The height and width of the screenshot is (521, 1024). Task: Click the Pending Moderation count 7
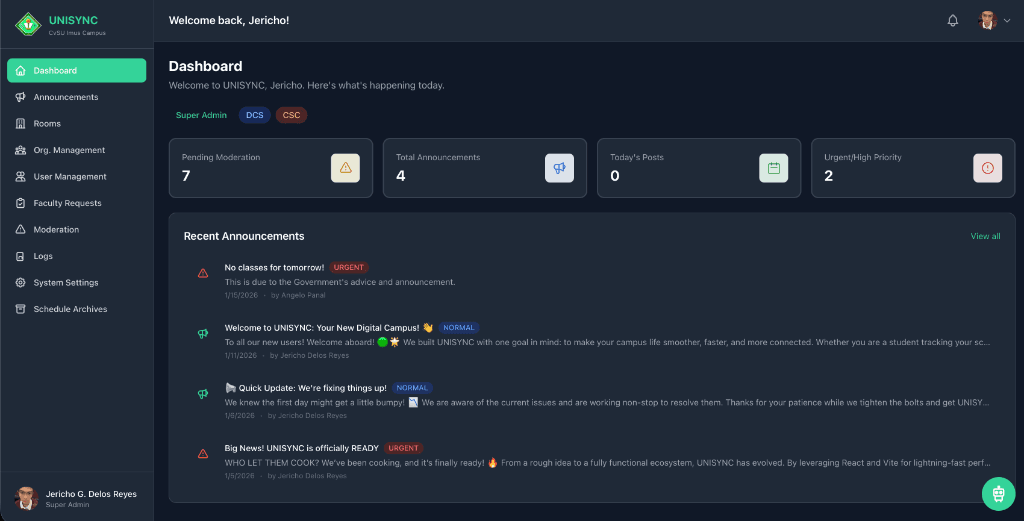pos(186,176)
